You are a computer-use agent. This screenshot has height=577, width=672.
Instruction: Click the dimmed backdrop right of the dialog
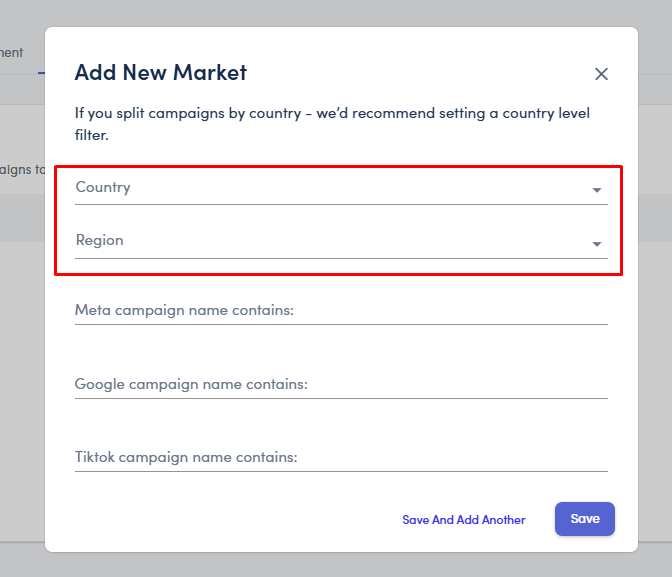click(655, 300)
